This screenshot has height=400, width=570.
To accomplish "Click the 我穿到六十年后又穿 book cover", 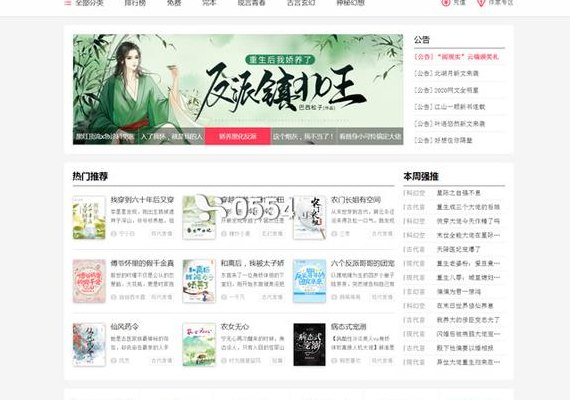I will [x=89, y=217].
